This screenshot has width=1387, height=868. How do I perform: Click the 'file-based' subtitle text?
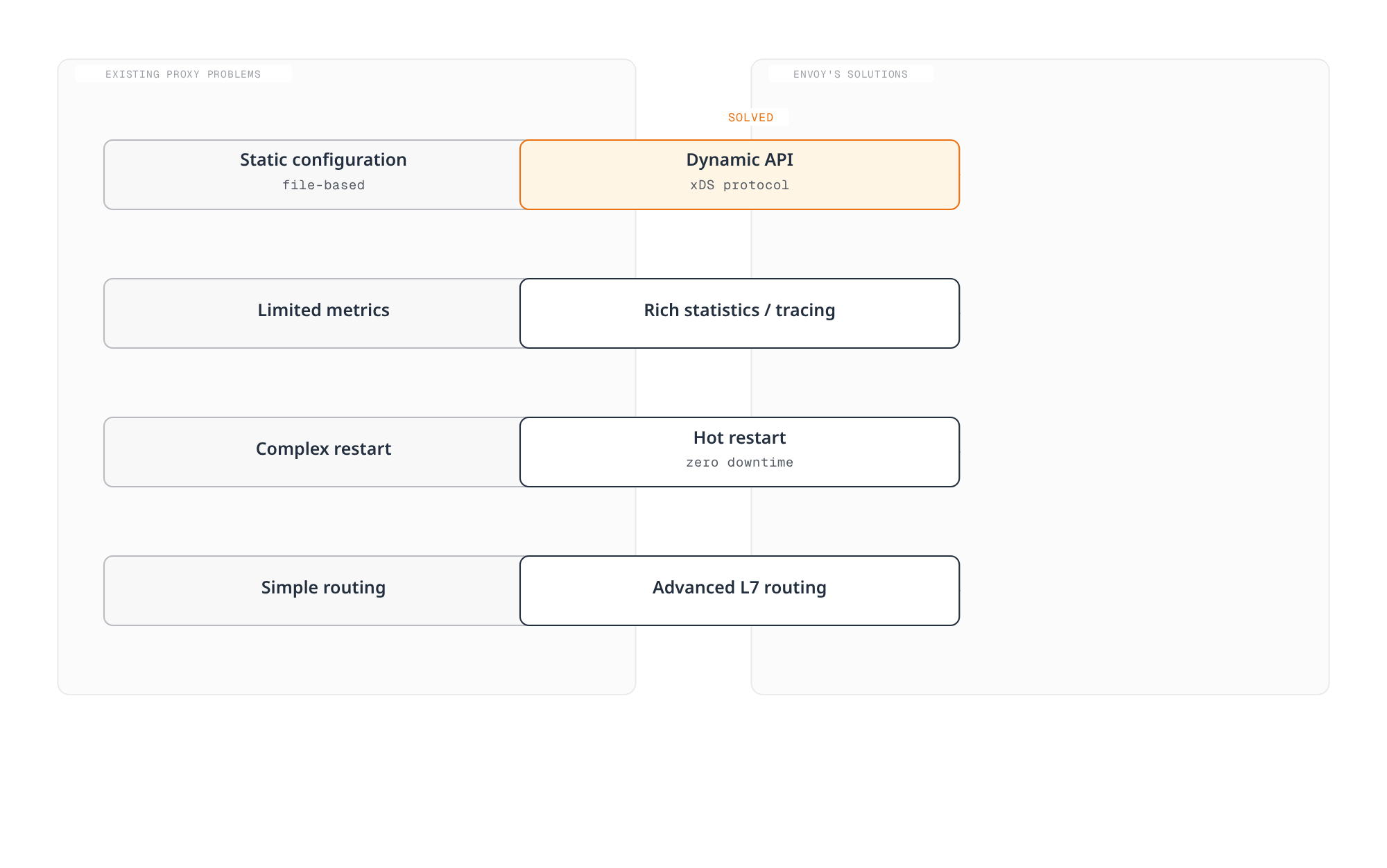323,185
